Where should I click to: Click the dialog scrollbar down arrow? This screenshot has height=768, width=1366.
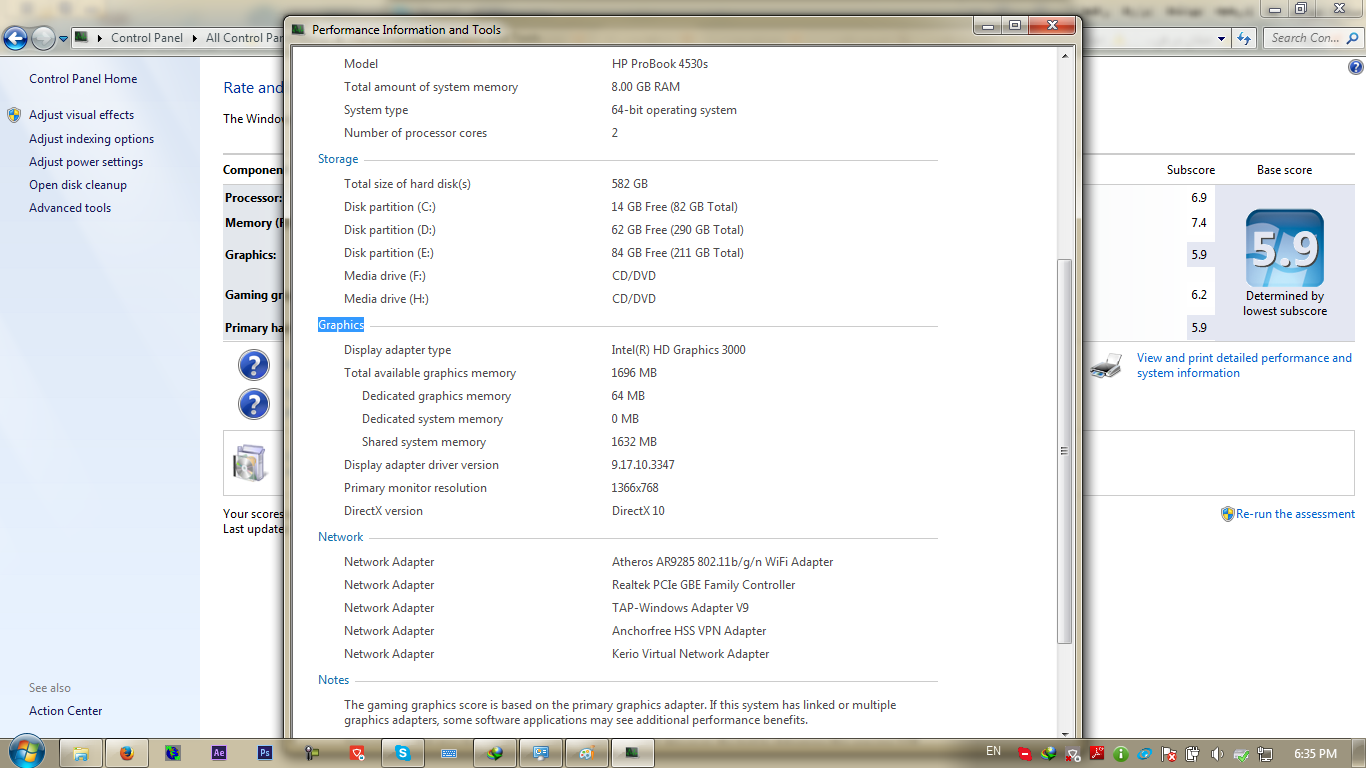click(1065, 733)
